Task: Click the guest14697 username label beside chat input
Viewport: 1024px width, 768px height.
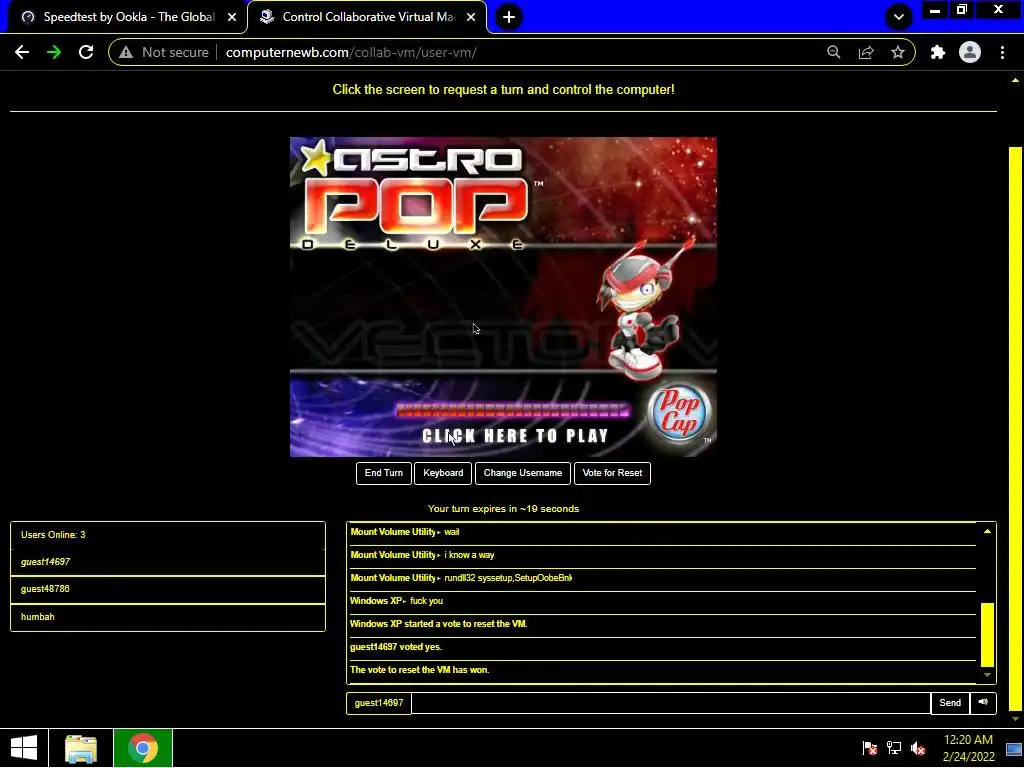Action: tap(379, 703)
